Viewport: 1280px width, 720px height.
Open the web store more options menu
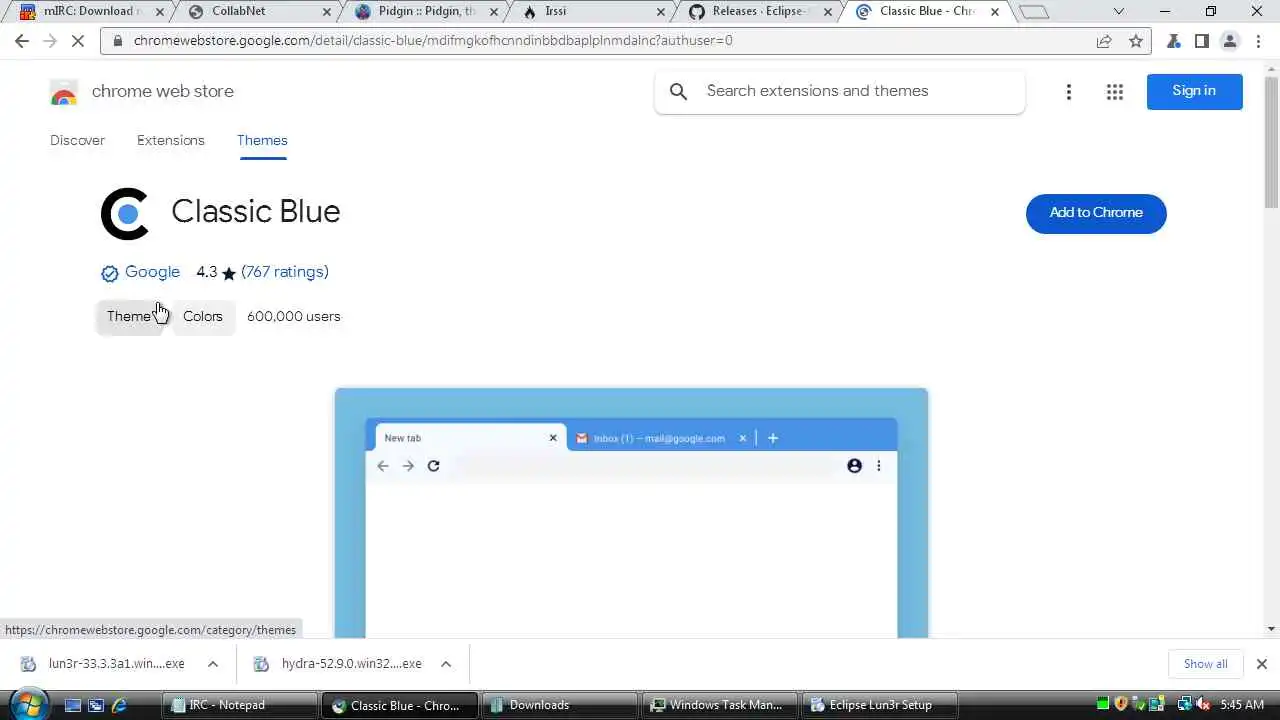[x=1069, y=92]
